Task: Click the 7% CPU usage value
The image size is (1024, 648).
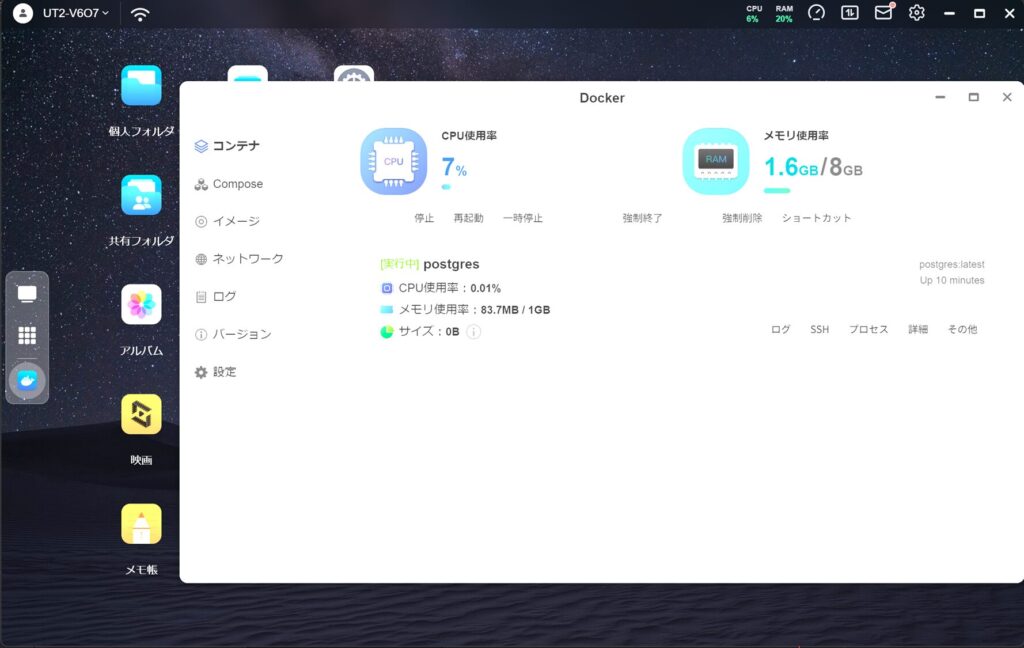Action: pos(454,167)
